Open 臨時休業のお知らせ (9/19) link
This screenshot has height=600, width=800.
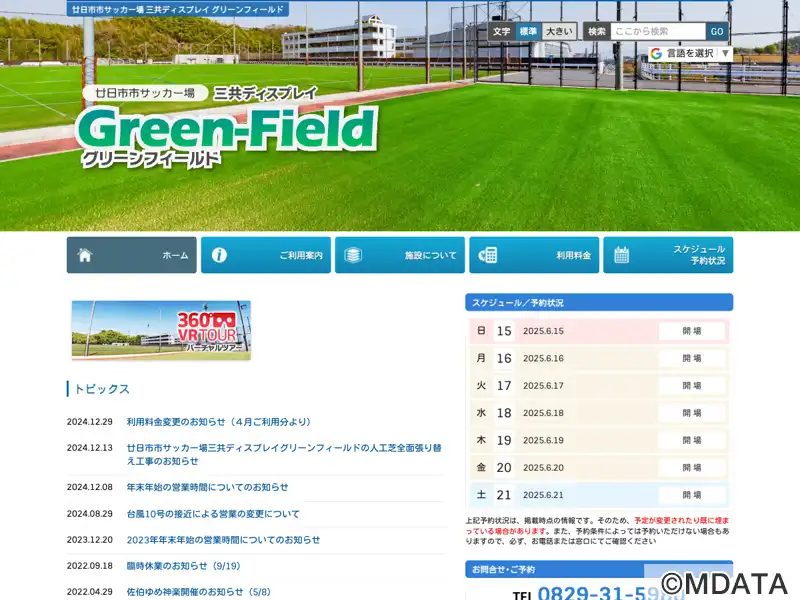coord(183,566)
